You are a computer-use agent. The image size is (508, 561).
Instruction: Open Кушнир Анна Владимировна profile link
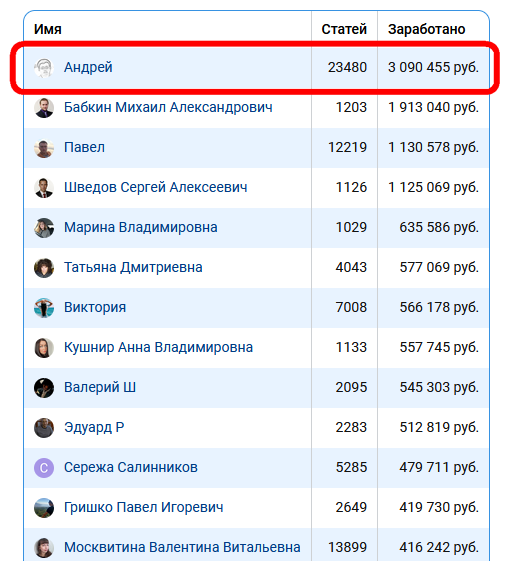coord(158,347)
